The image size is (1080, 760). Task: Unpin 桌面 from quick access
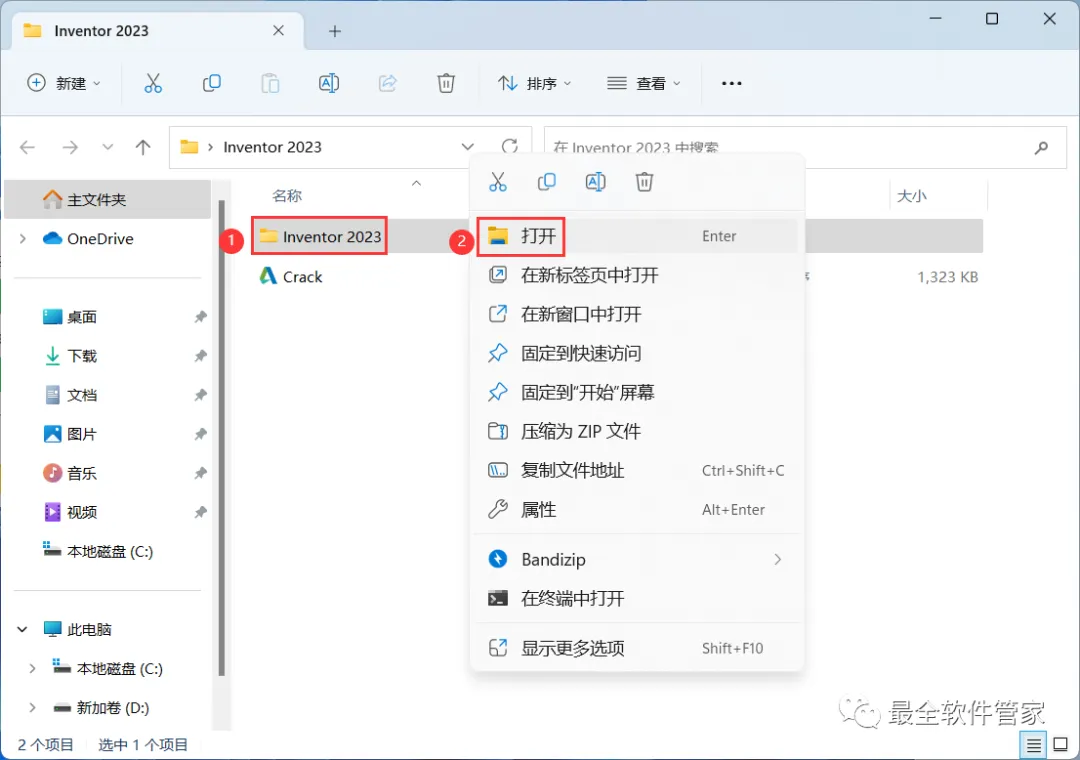[x=200, y=317]
